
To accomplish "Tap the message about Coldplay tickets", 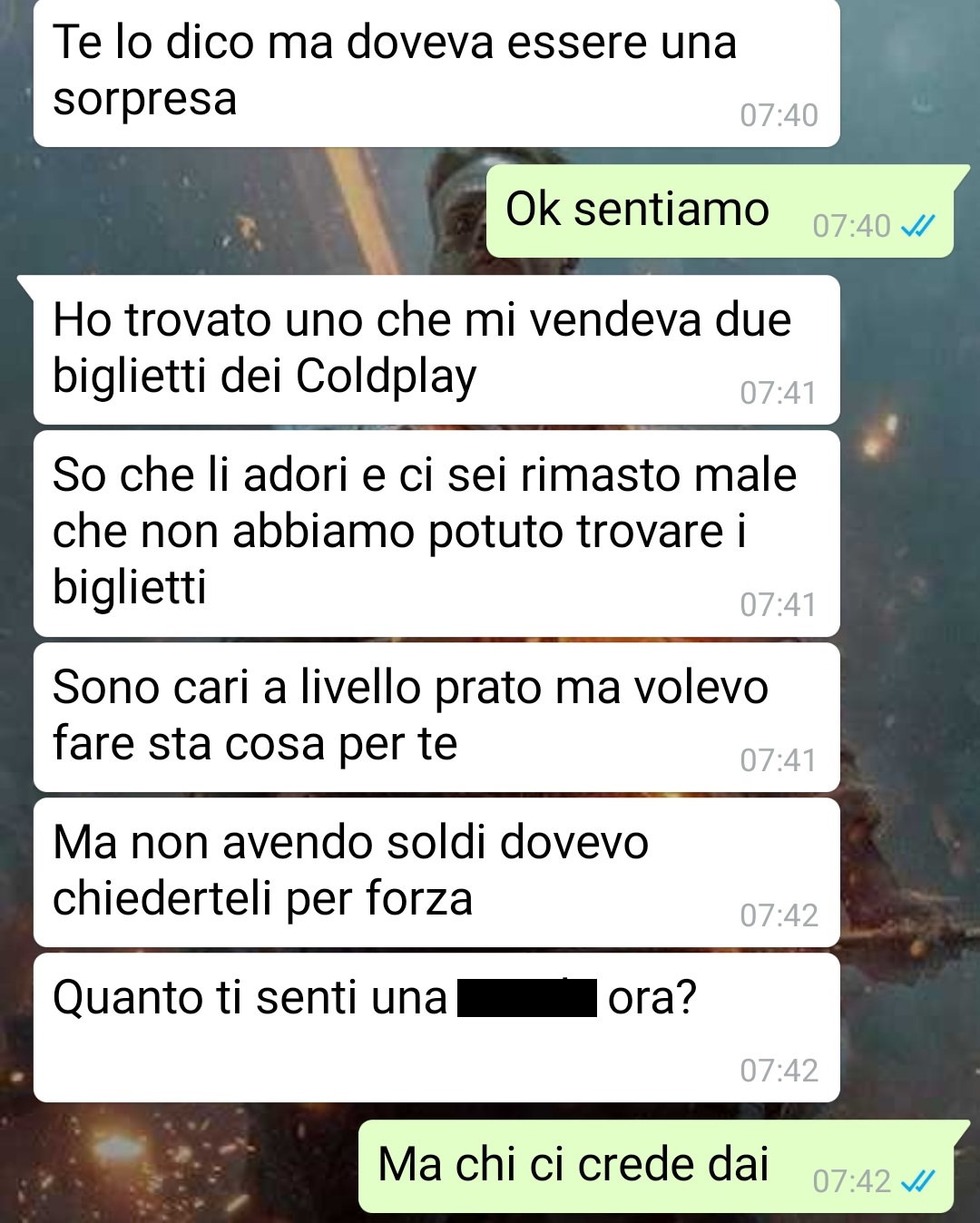I will 436,349.
